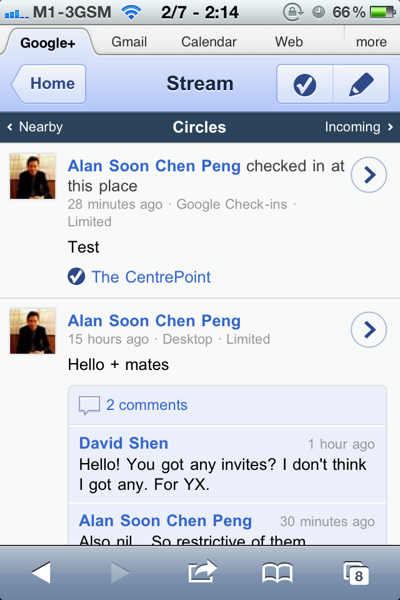Image resolution: width=400 pixels, height=600 pixels.
Task: Tap Alan Soon's photo on the check-in post
Action: coord(33,176)
